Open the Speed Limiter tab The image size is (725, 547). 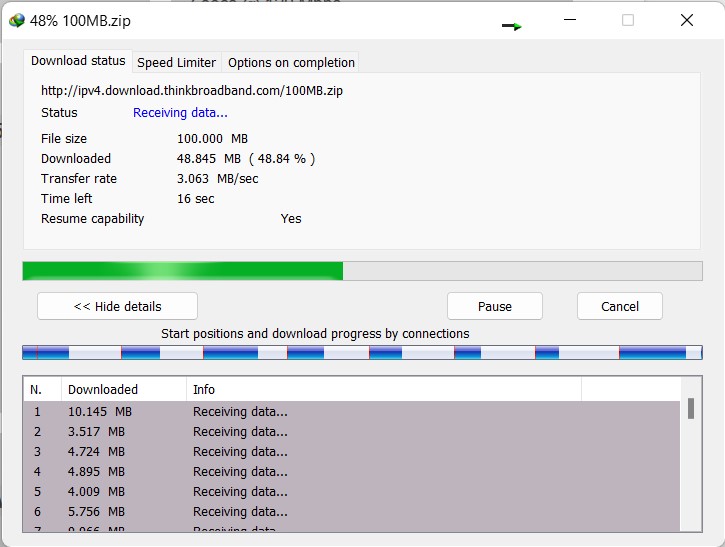pos(177,62)
